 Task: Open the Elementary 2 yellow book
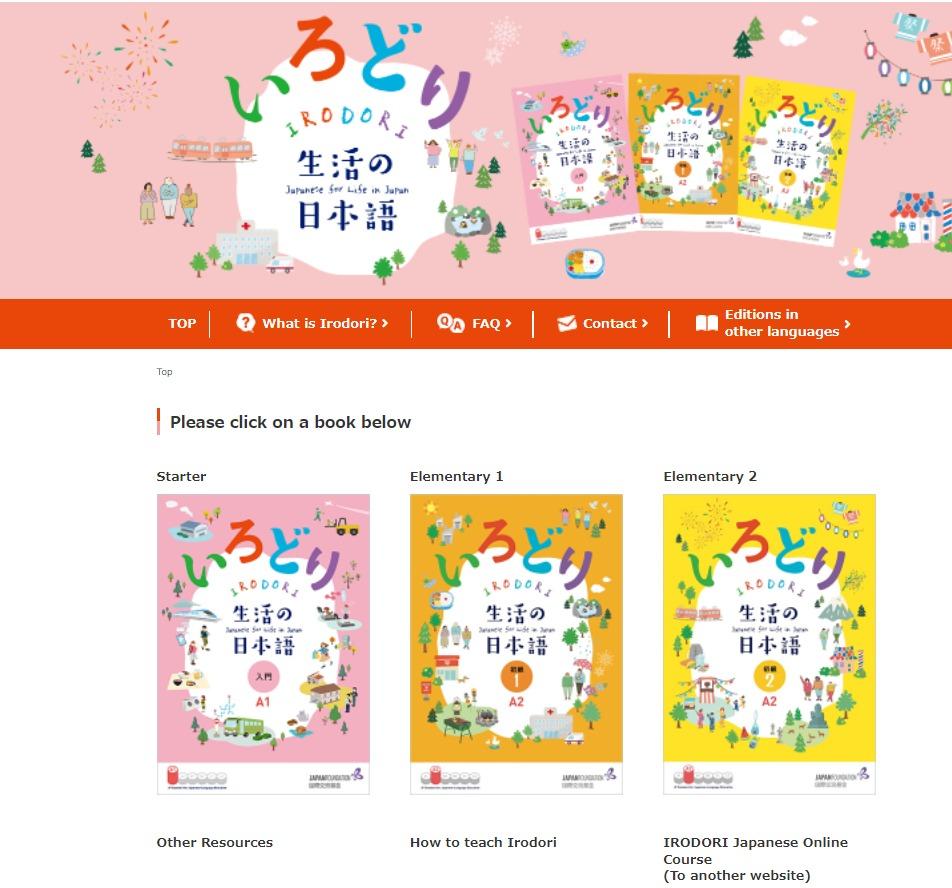[x=769, y=644]
